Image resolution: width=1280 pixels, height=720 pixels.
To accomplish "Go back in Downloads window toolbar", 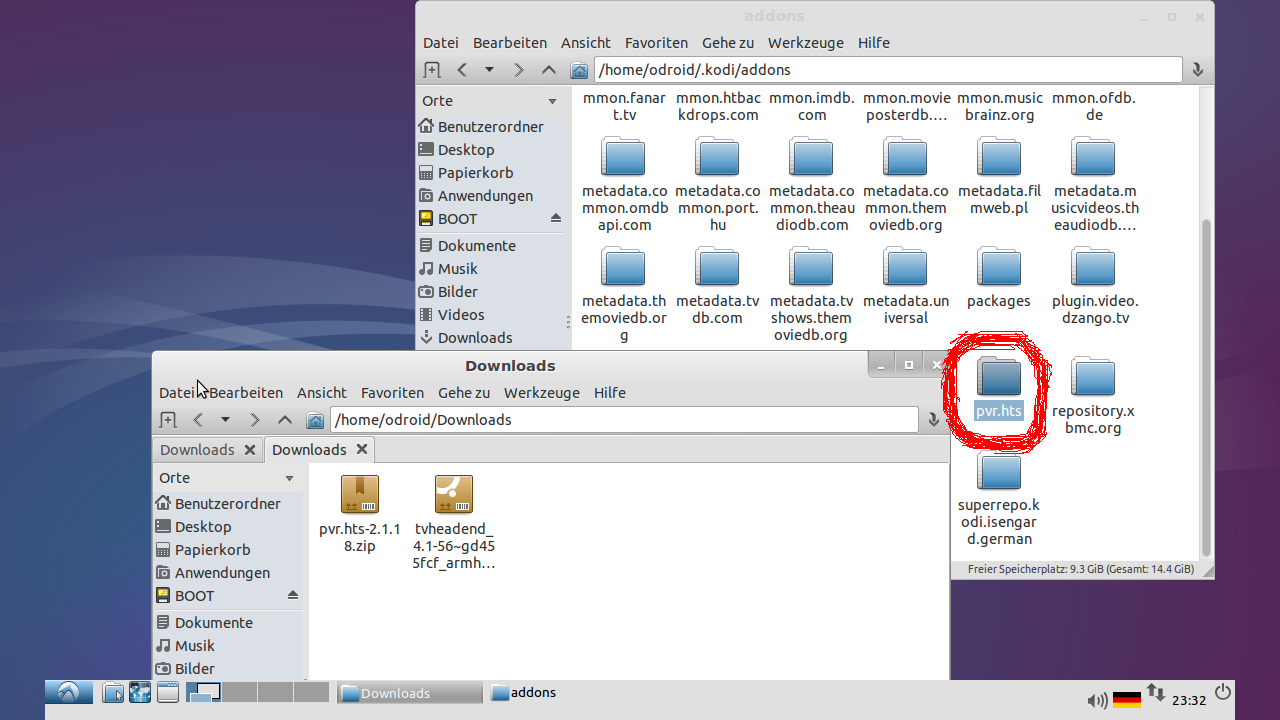I will (198, 420).
